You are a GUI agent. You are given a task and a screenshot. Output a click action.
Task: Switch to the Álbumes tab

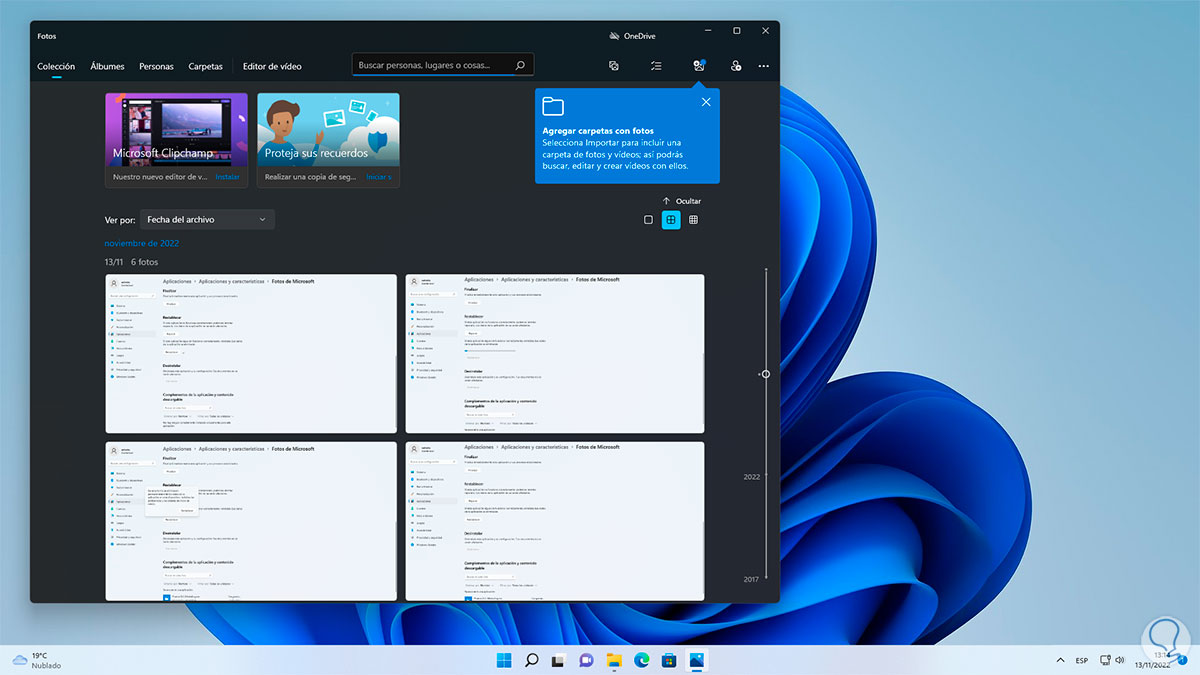coord(107,67)
